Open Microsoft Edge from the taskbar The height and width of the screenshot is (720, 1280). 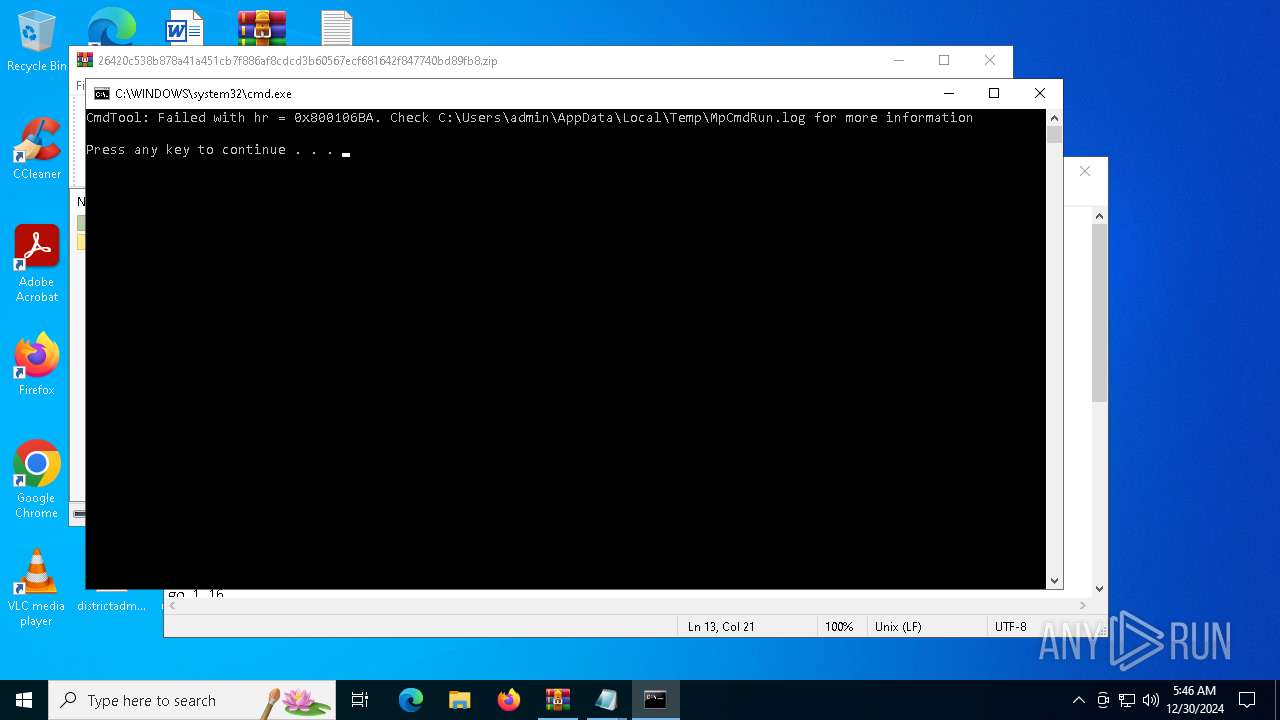(x=411, y=700)
